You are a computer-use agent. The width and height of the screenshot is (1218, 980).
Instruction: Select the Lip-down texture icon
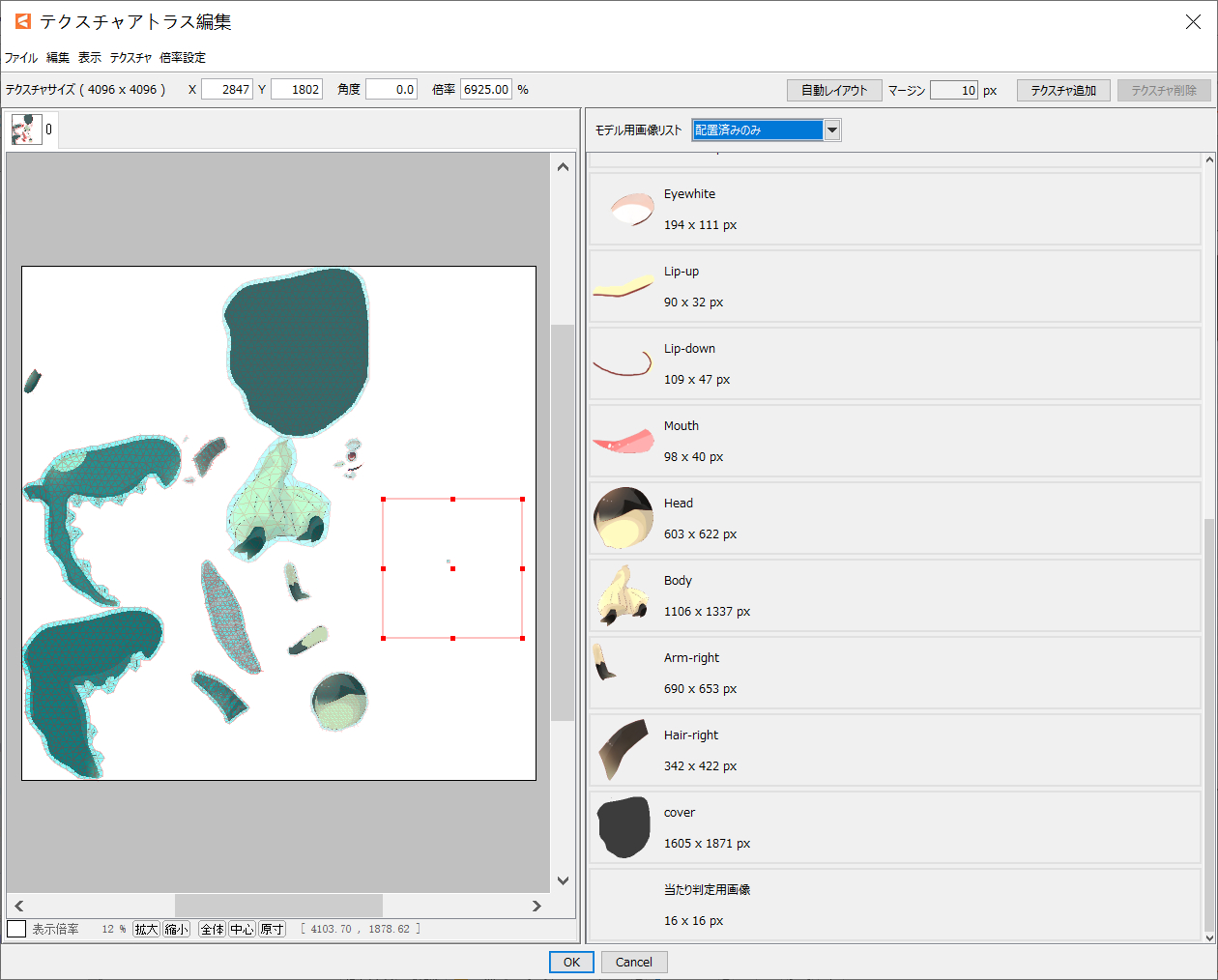pyautogui.click(x=623, y=363)
